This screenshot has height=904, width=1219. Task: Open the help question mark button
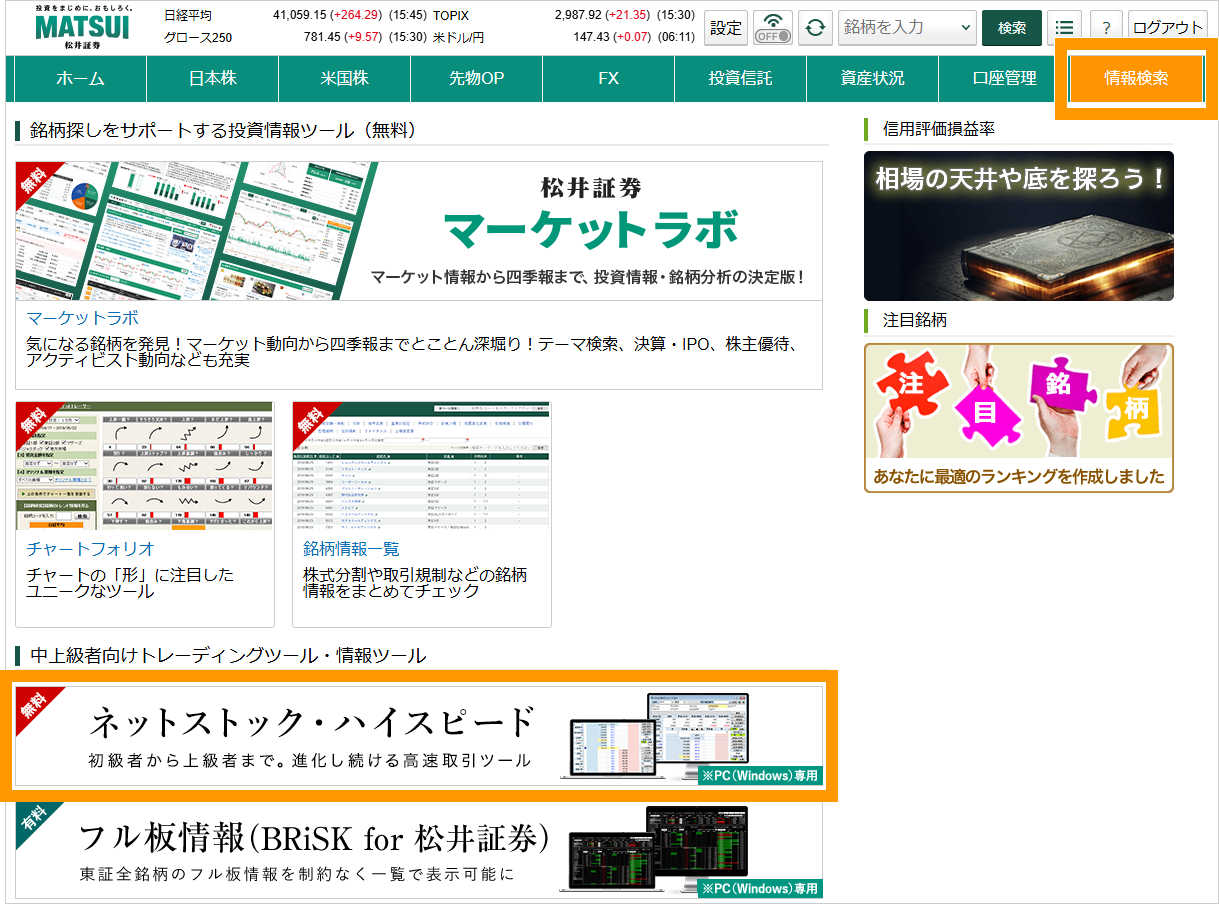point(1106,28)
